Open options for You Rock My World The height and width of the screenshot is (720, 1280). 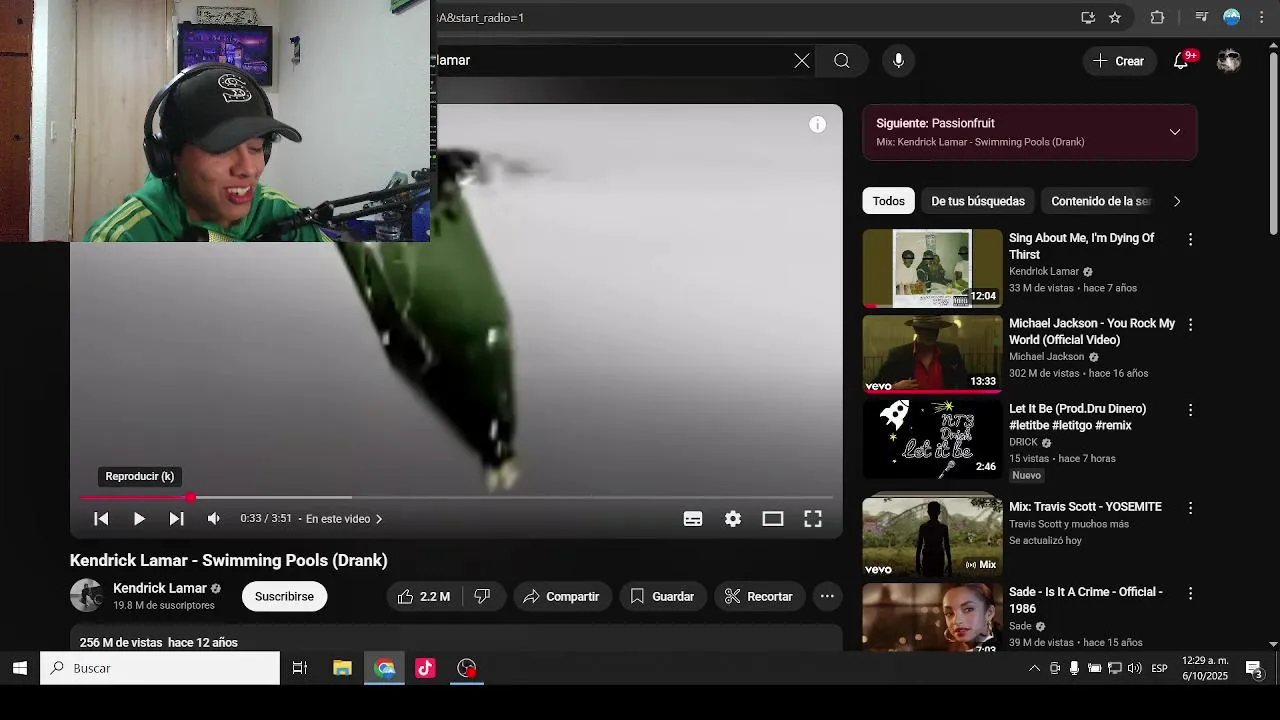pos(1190,325)
